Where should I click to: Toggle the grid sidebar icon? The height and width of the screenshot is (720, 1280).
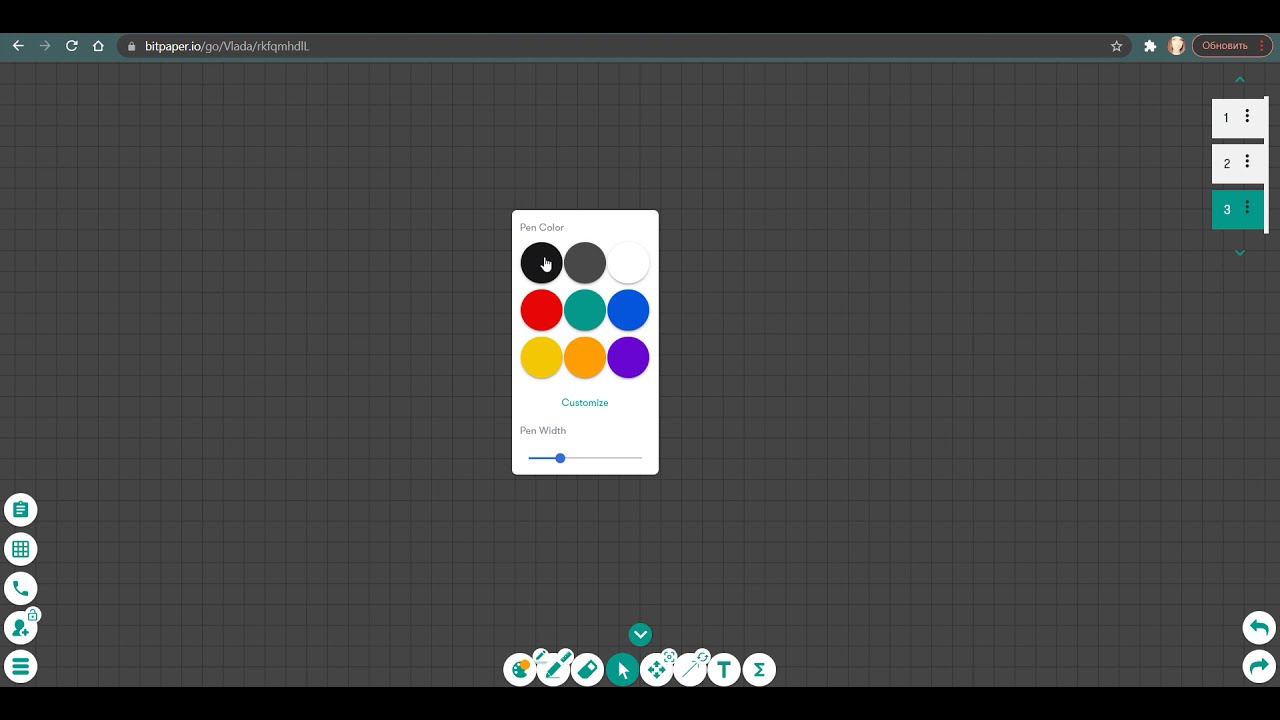[x=20, y=549]
